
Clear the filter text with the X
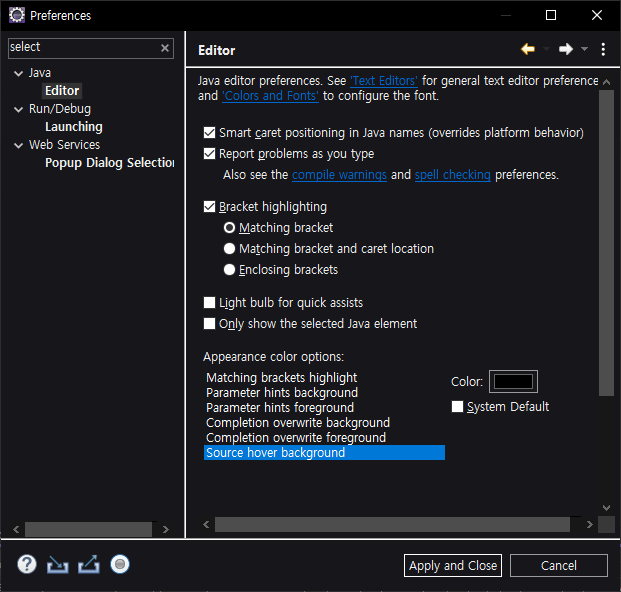(165, 48)
